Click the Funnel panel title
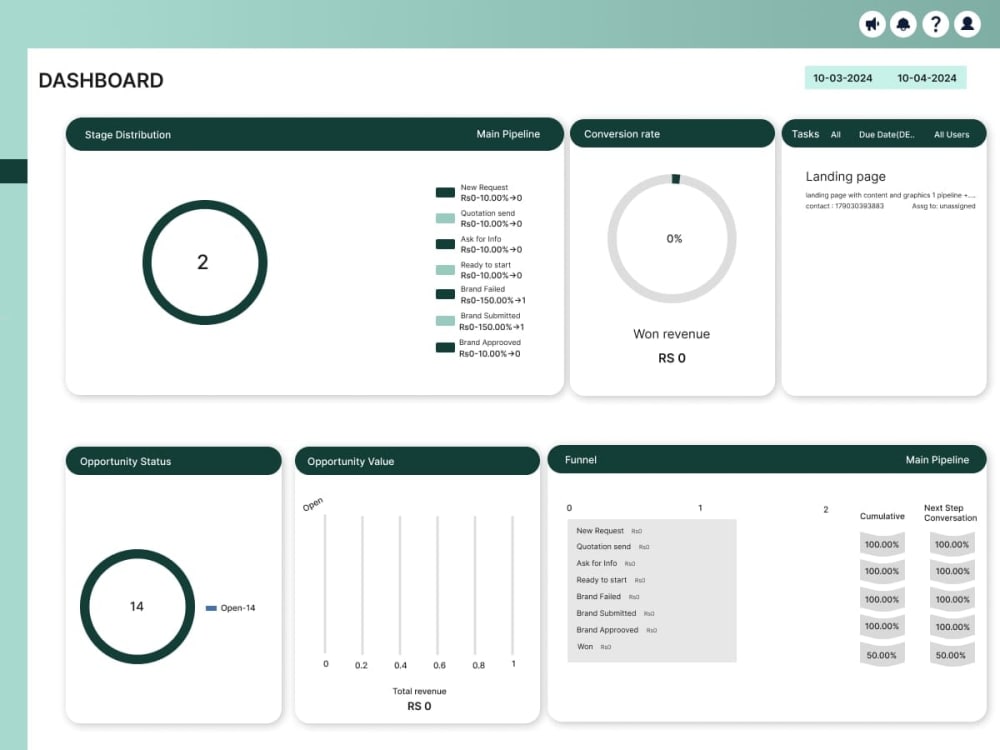1000x750 pixels. [580, 460]
